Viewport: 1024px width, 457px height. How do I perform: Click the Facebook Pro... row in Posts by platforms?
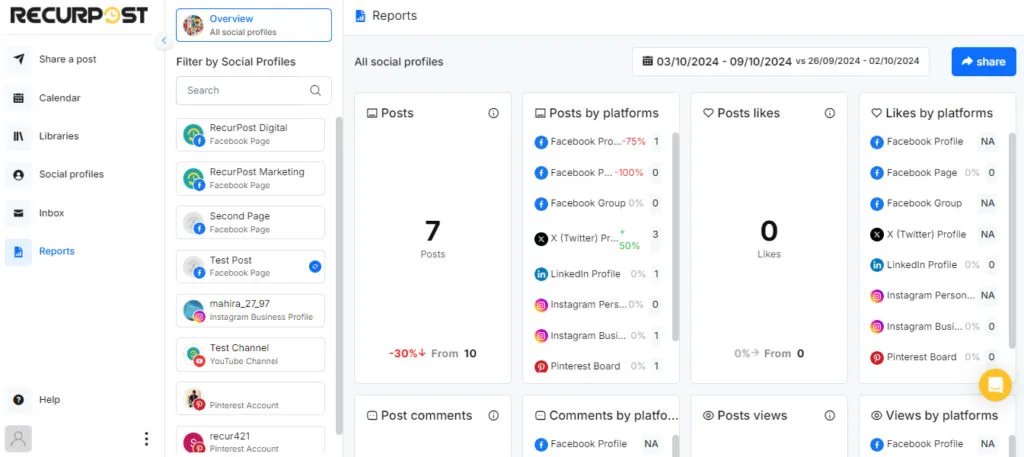[x=598, y=142]
